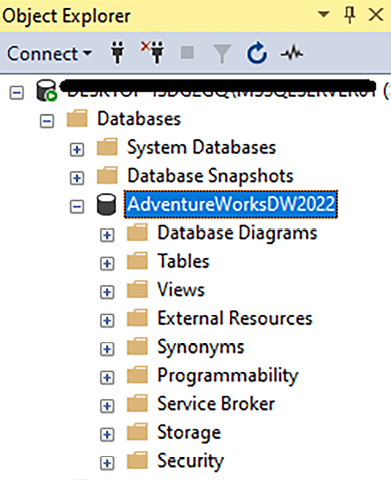
Task: Select Database Snapshots in the tree
Action: pos(210,176)
